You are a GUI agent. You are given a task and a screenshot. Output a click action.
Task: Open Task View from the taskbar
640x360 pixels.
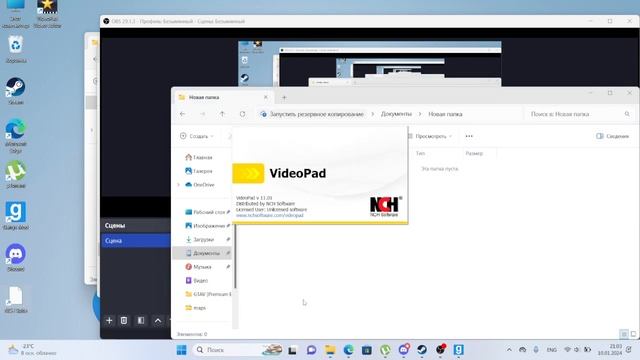pos(292,350)
